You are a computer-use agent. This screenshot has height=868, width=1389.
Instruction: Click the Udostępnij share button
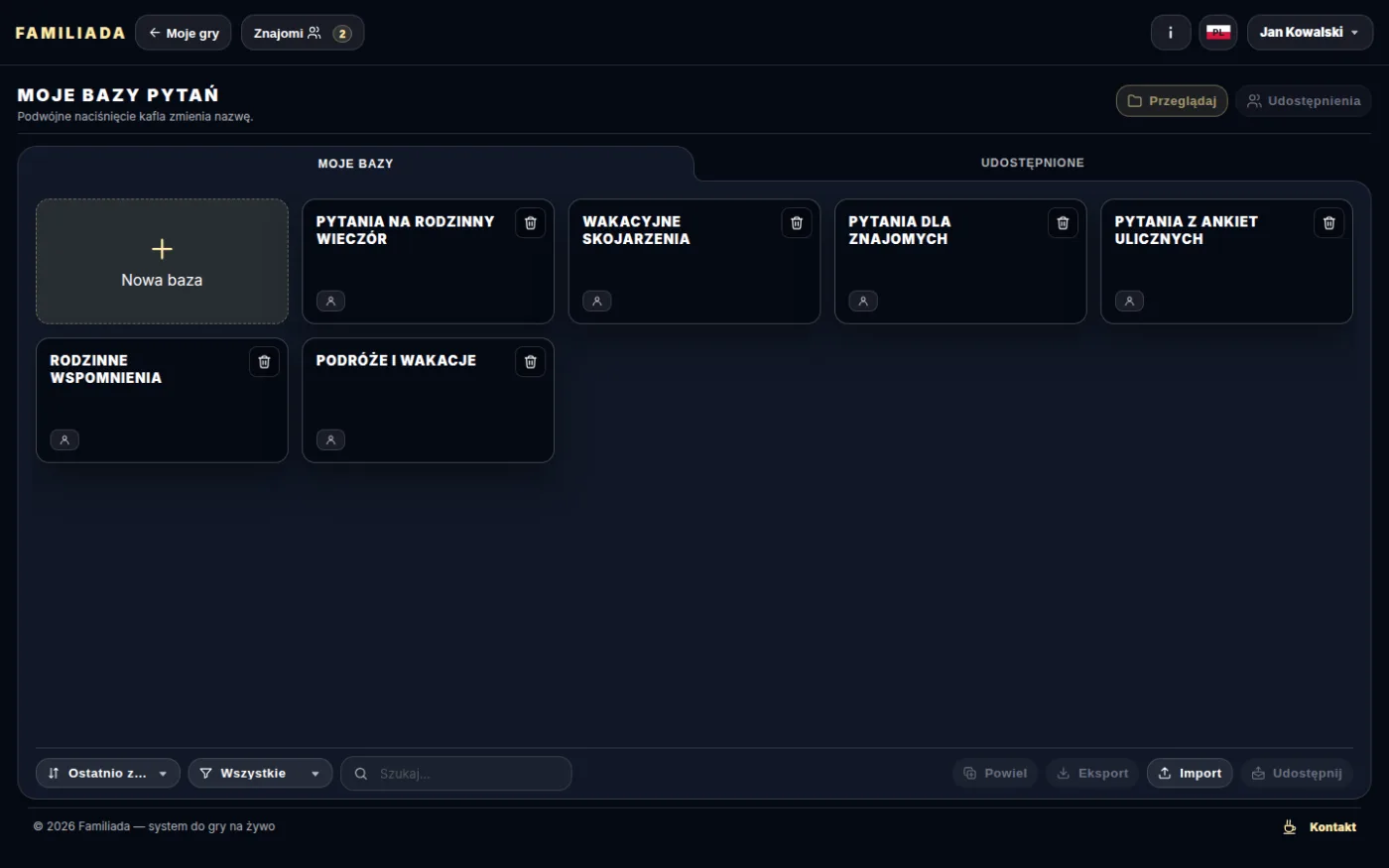1297,774
